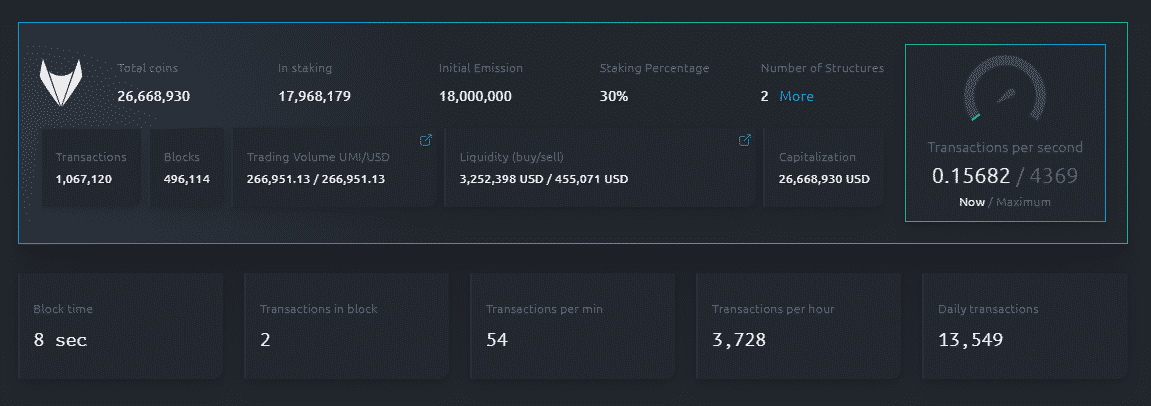This screenshot has height=406, width=1151.
Task: Open Trading Volume external link icon
Action: pos(425,140)
